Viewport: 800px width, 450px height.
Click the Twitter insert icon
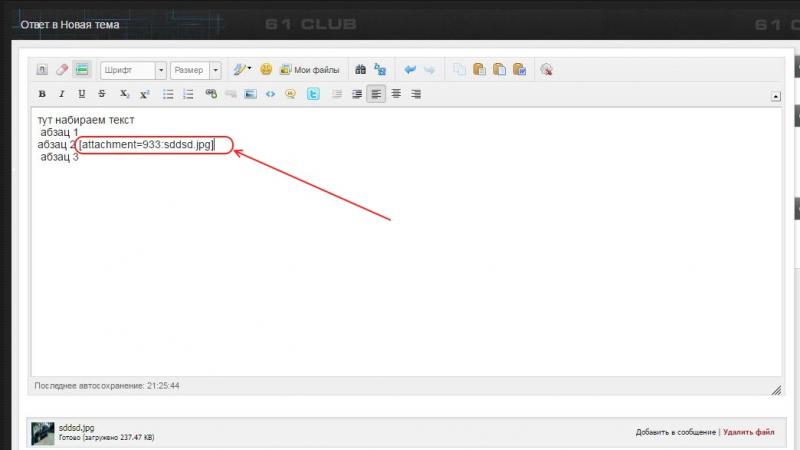point(312,94)
